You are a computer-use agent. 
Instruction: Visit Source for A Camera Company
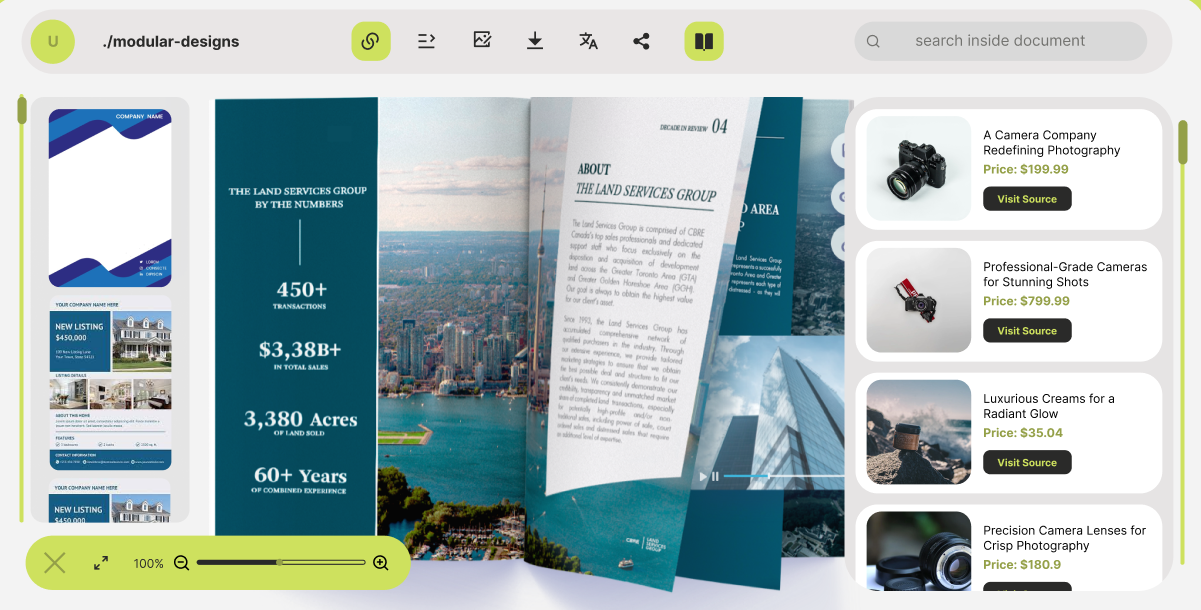(x=1027, y=199)
